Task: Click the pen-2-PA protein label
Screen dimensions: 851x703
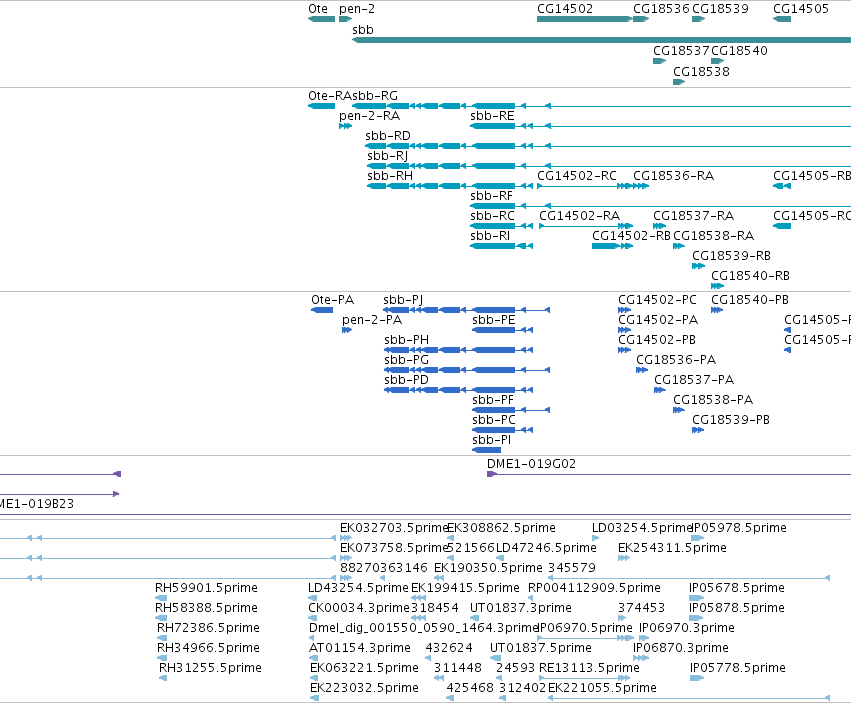Action: point(372,320)
